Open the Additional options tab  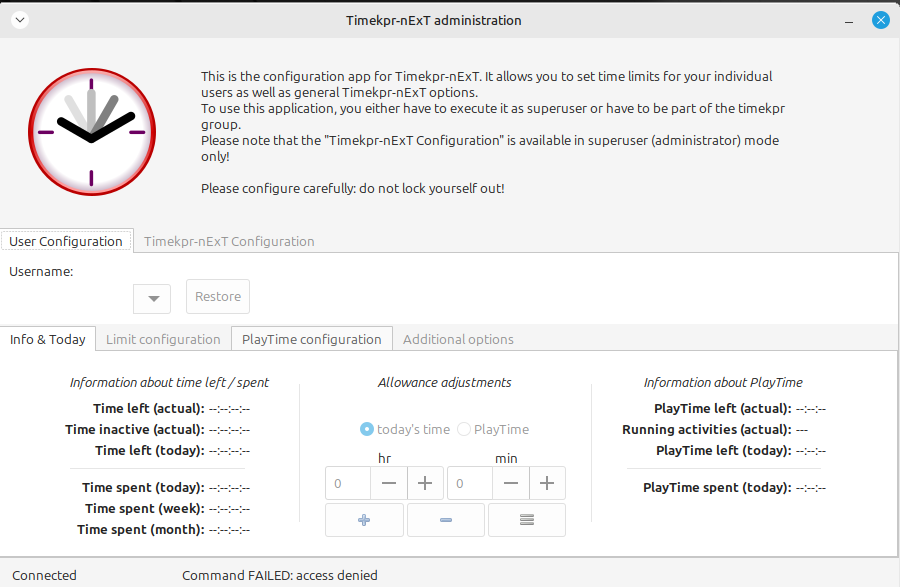[x=458, y=339]
